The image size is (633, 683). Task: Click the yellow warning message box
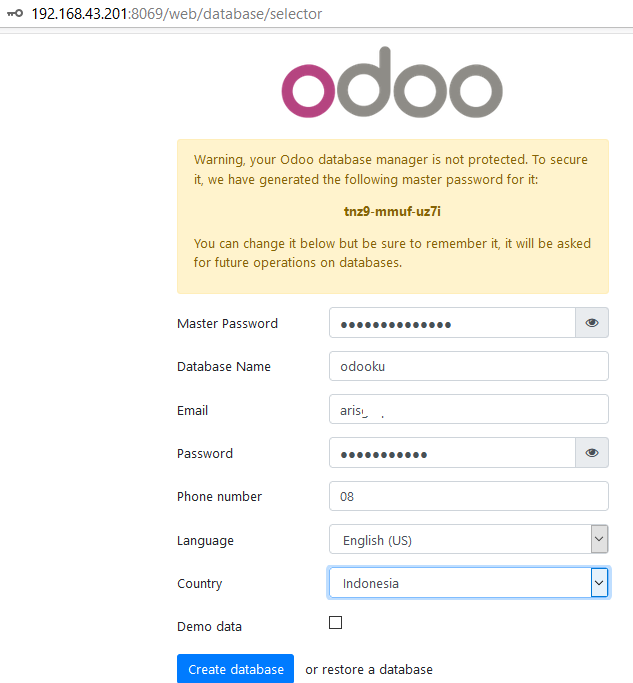pos(393,216)
